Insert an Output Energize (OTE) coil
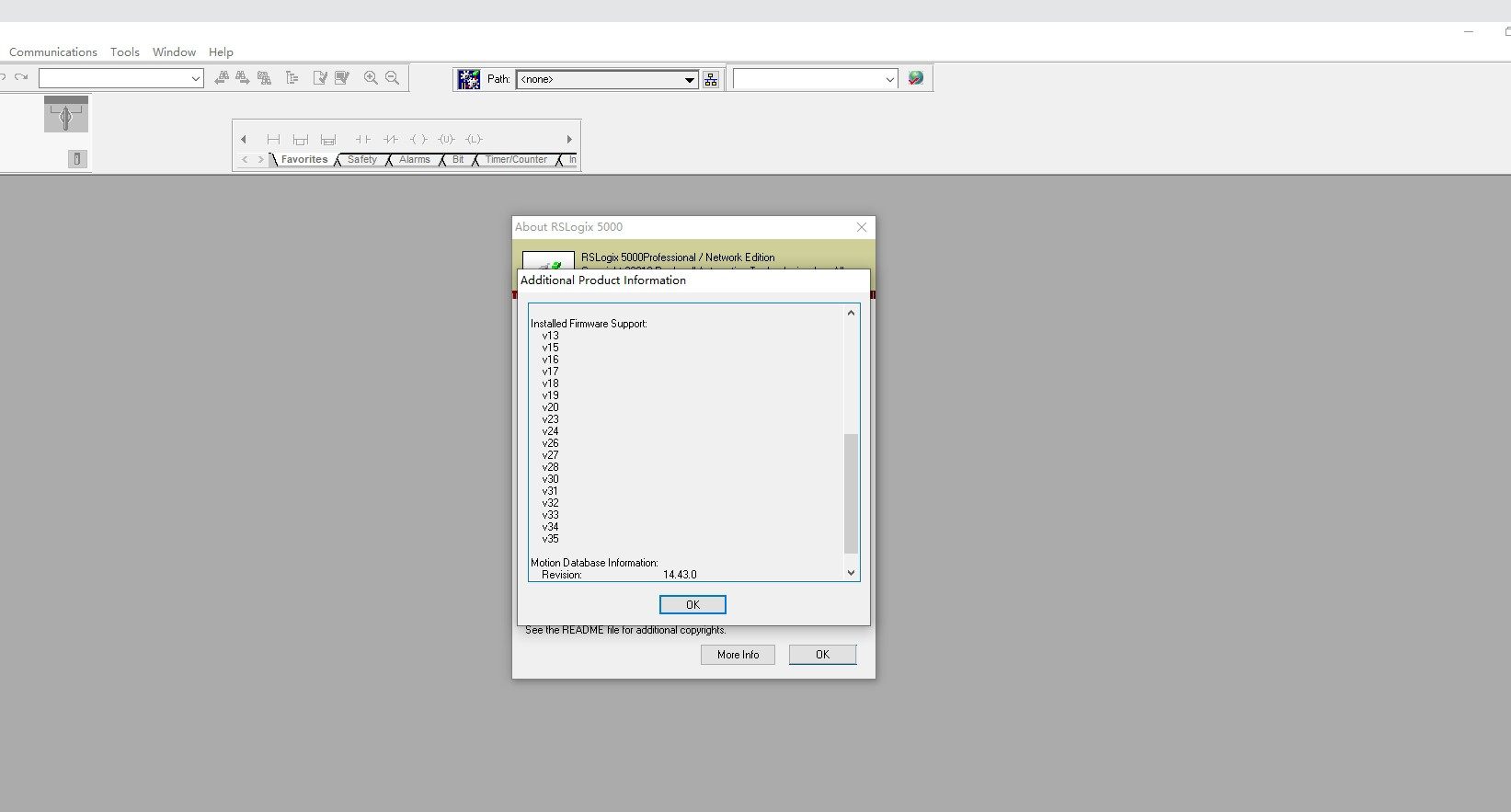This screenshot has width=1511, height=812. coord(418,140)
